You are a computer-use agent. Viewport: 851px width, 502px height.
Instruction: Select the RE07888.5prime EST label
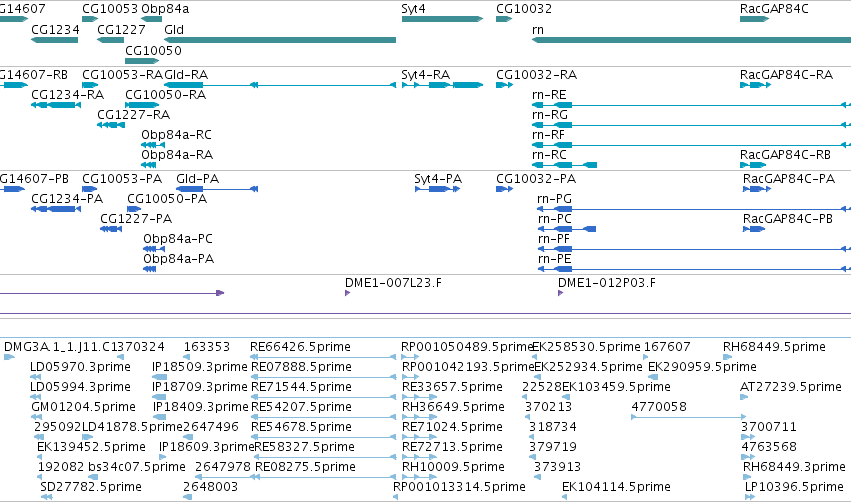pyautogui.click(x=301, y=367)
